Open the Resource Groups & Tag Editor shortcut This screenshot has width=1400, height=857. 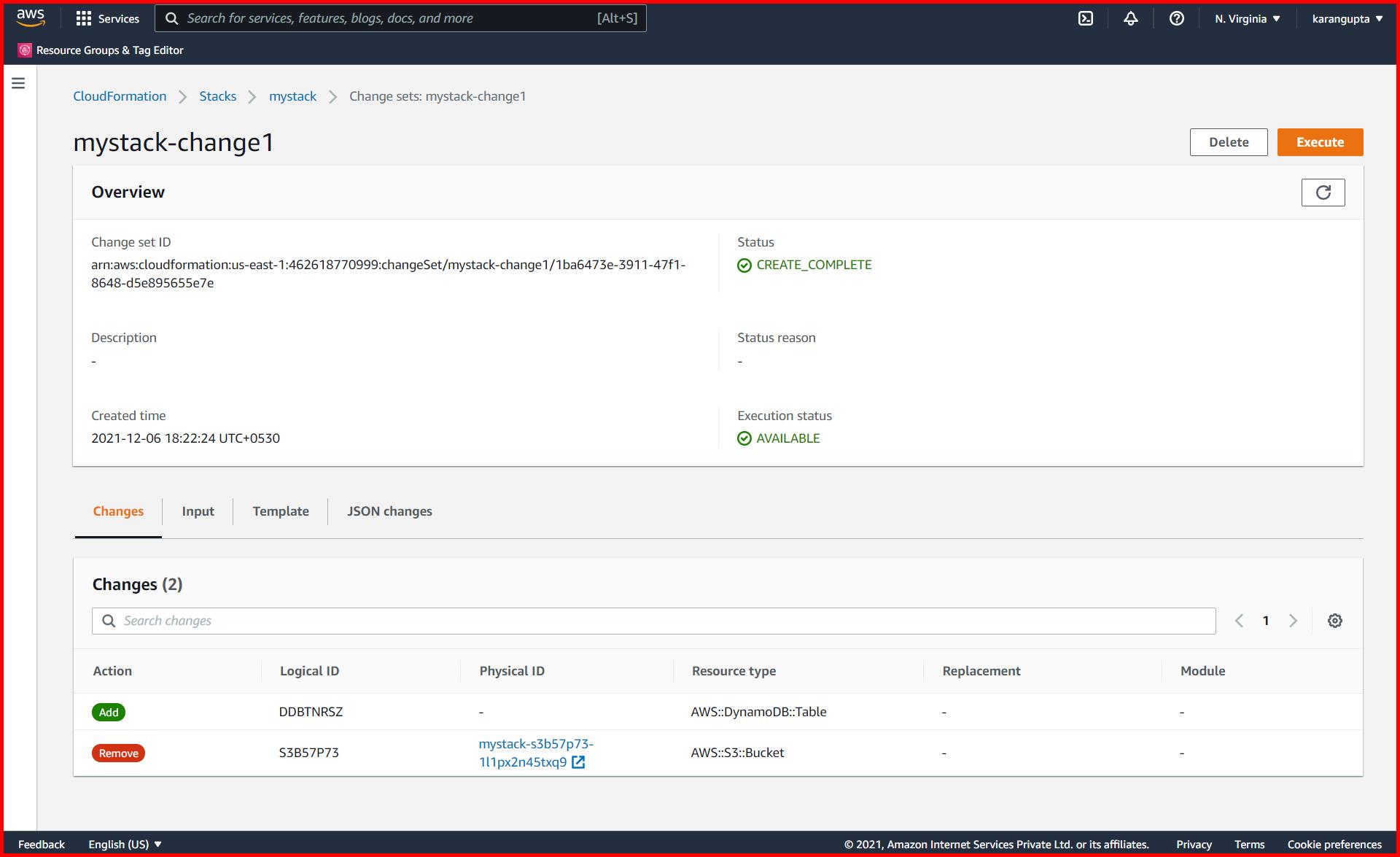[101, 50]
